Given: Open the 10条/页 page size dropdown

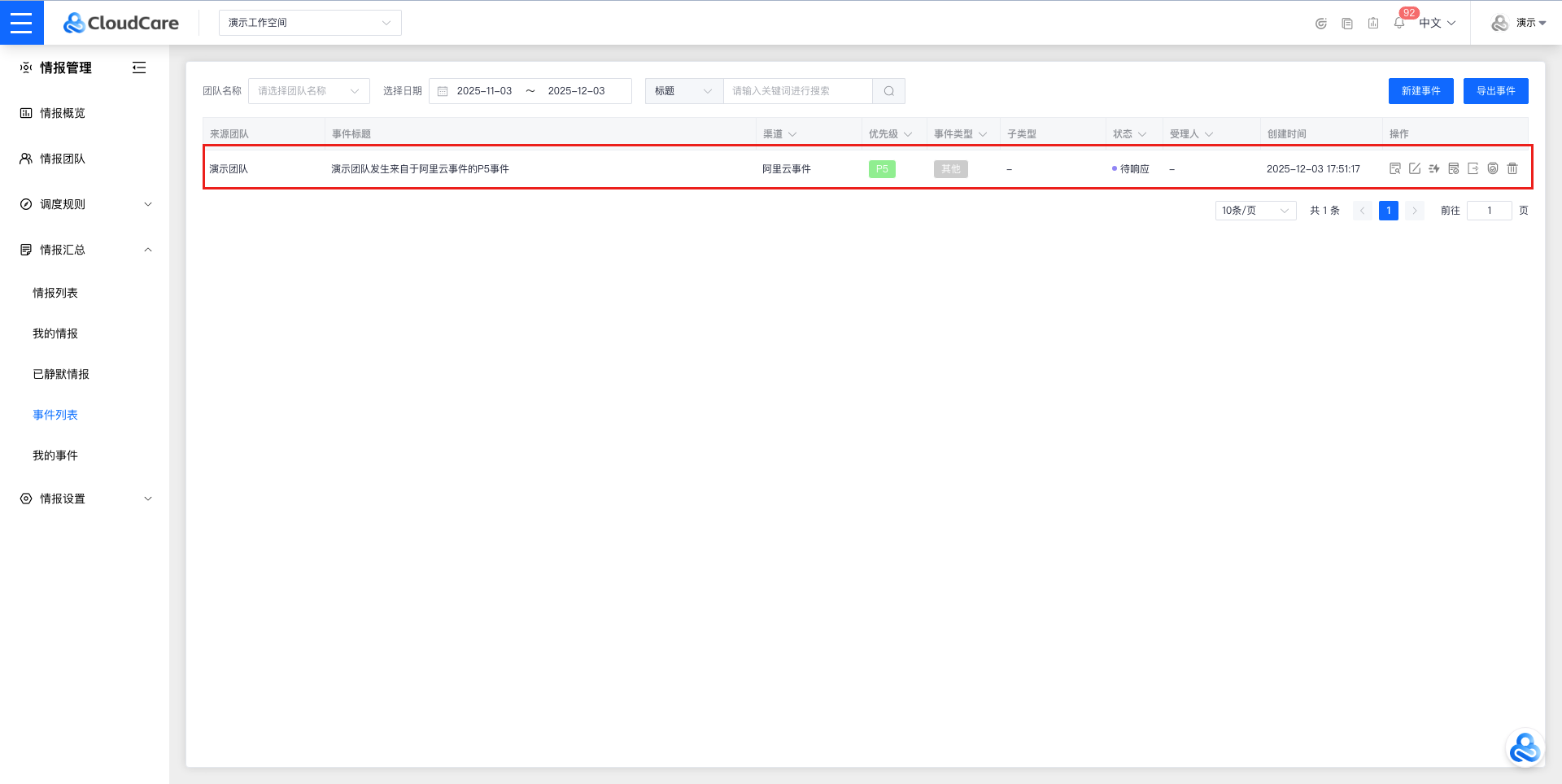Looking at the screenshot, I should point(1254,211).
